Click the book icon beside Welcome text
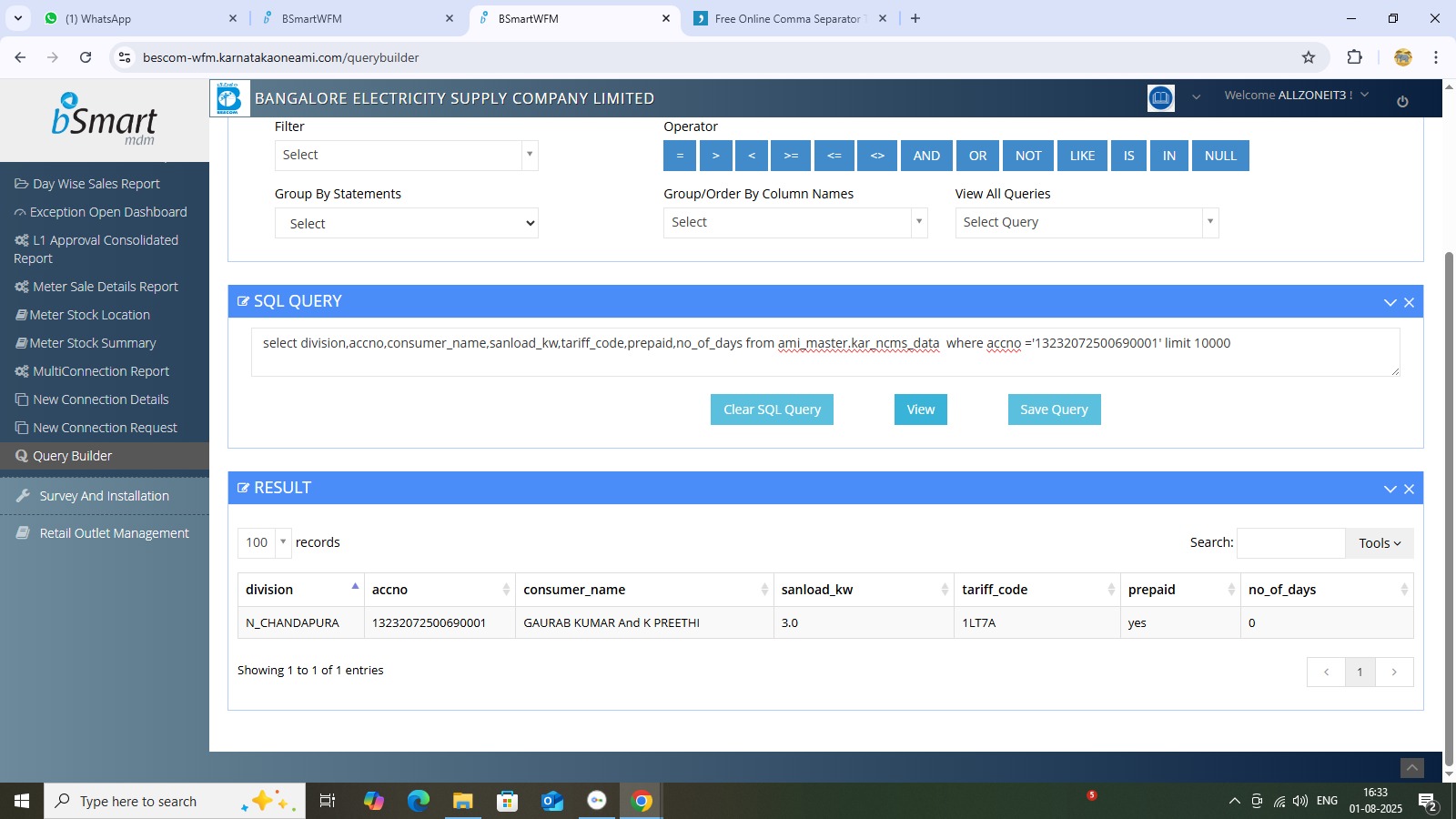Screen dimensions: 1456x819 [1160, 97]
